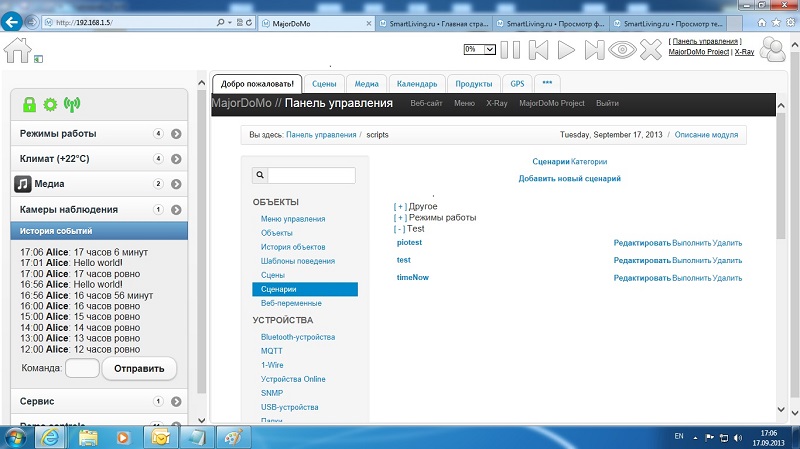
Task: Select Сценарии in the left objects menu
Action: coord(304,289)
